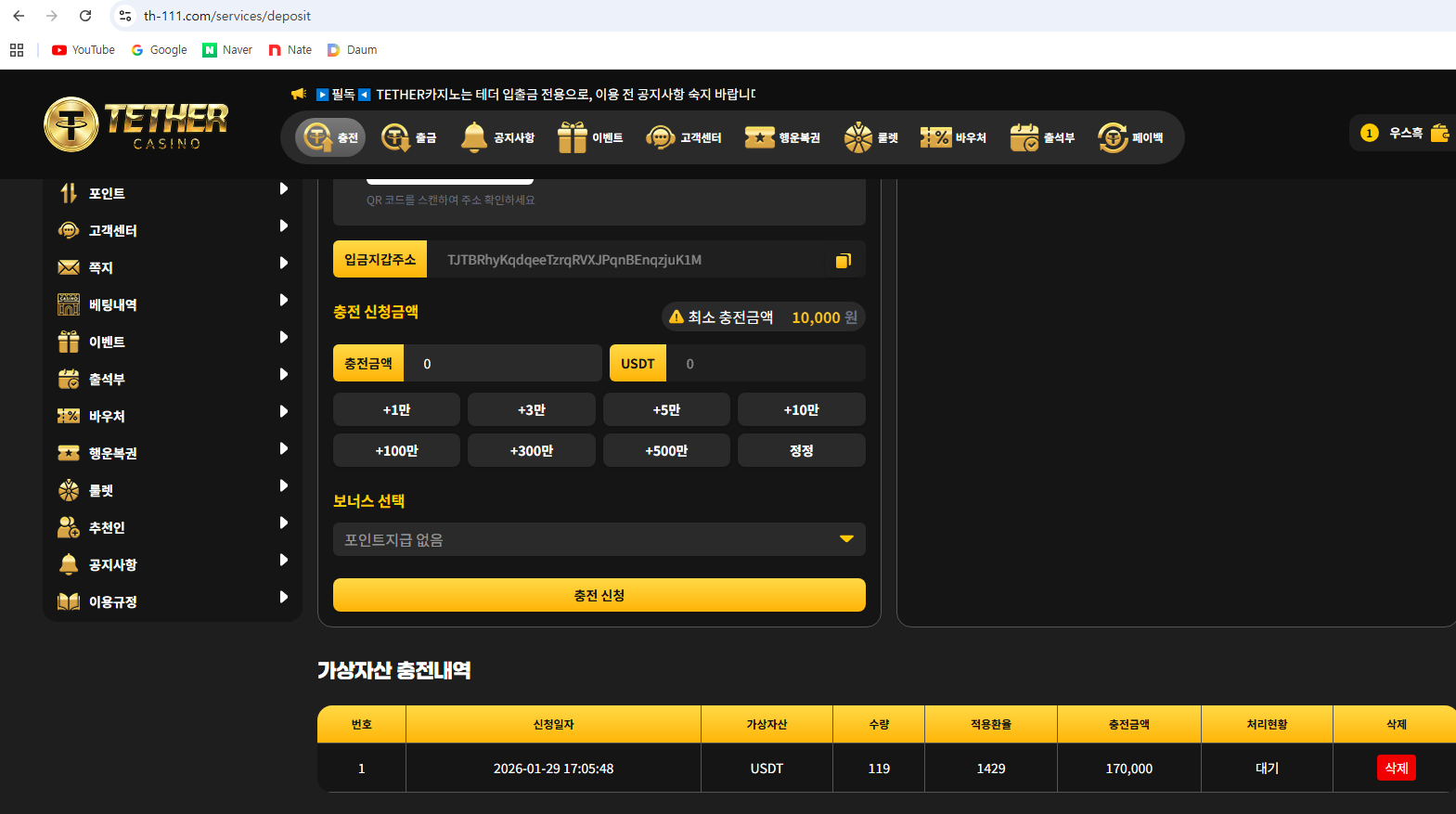This screenshot has height=814, width=1456.
Task: Click the red 삭제 delete button
Action: 1396,768
